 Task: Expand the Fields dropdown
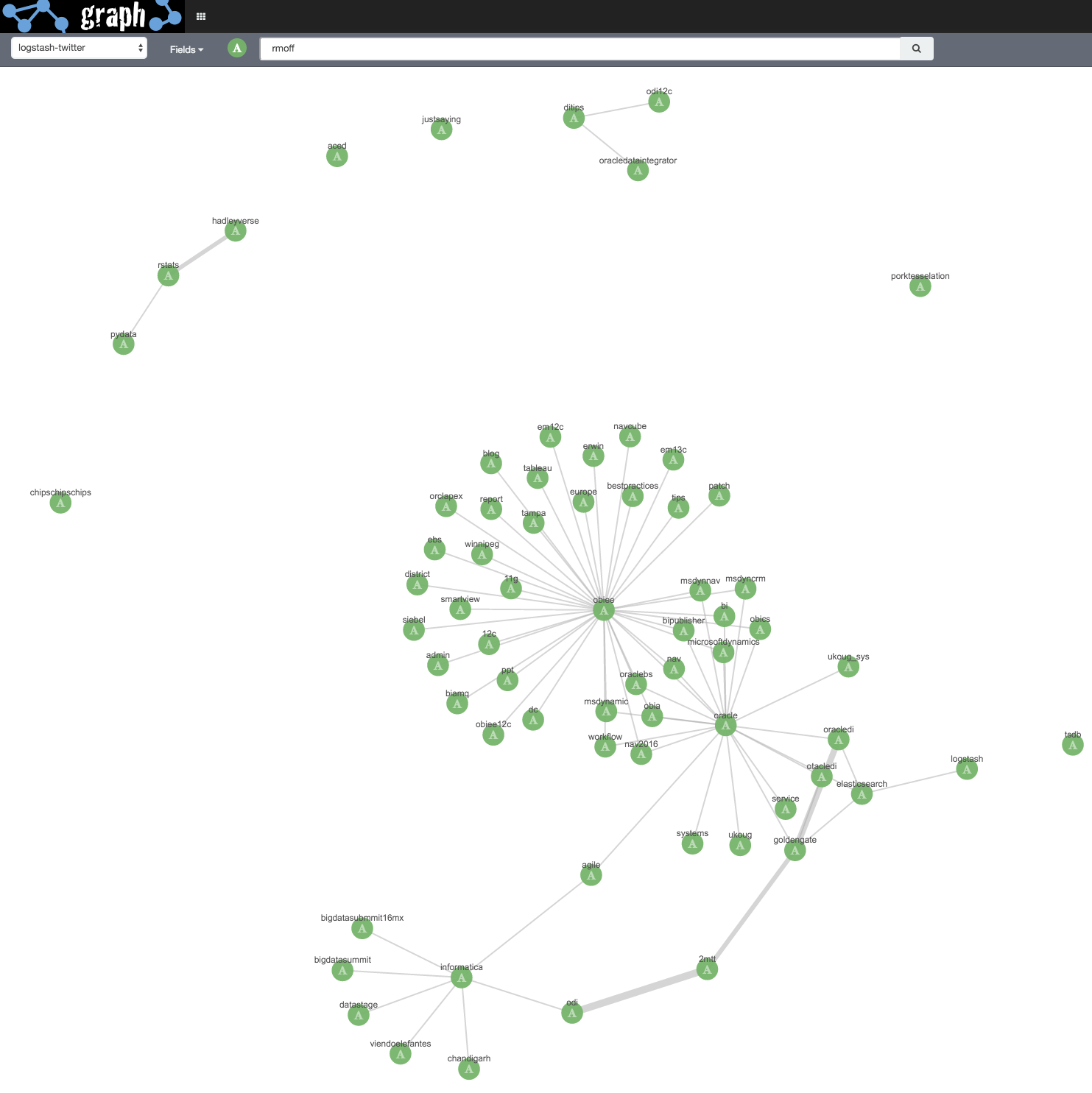coord(185,49)
